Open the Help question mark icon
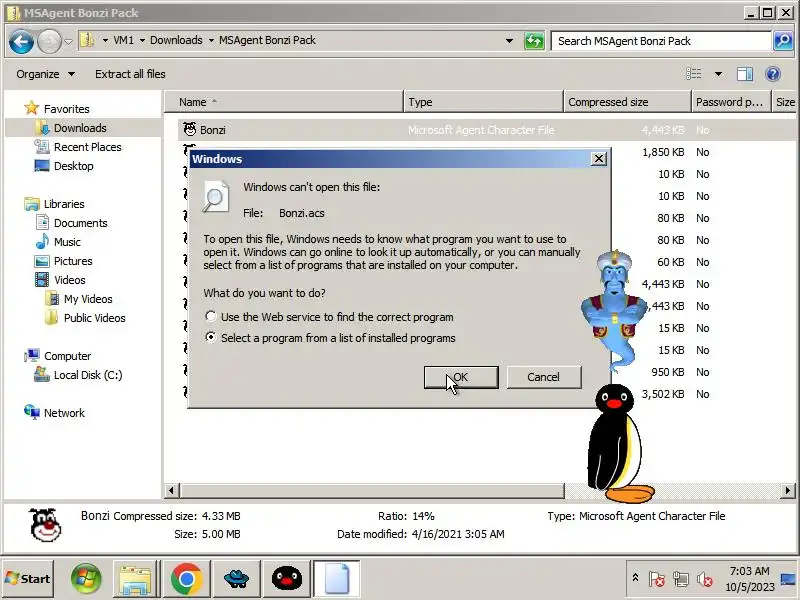The image size is (800, 600). (773, 74)
